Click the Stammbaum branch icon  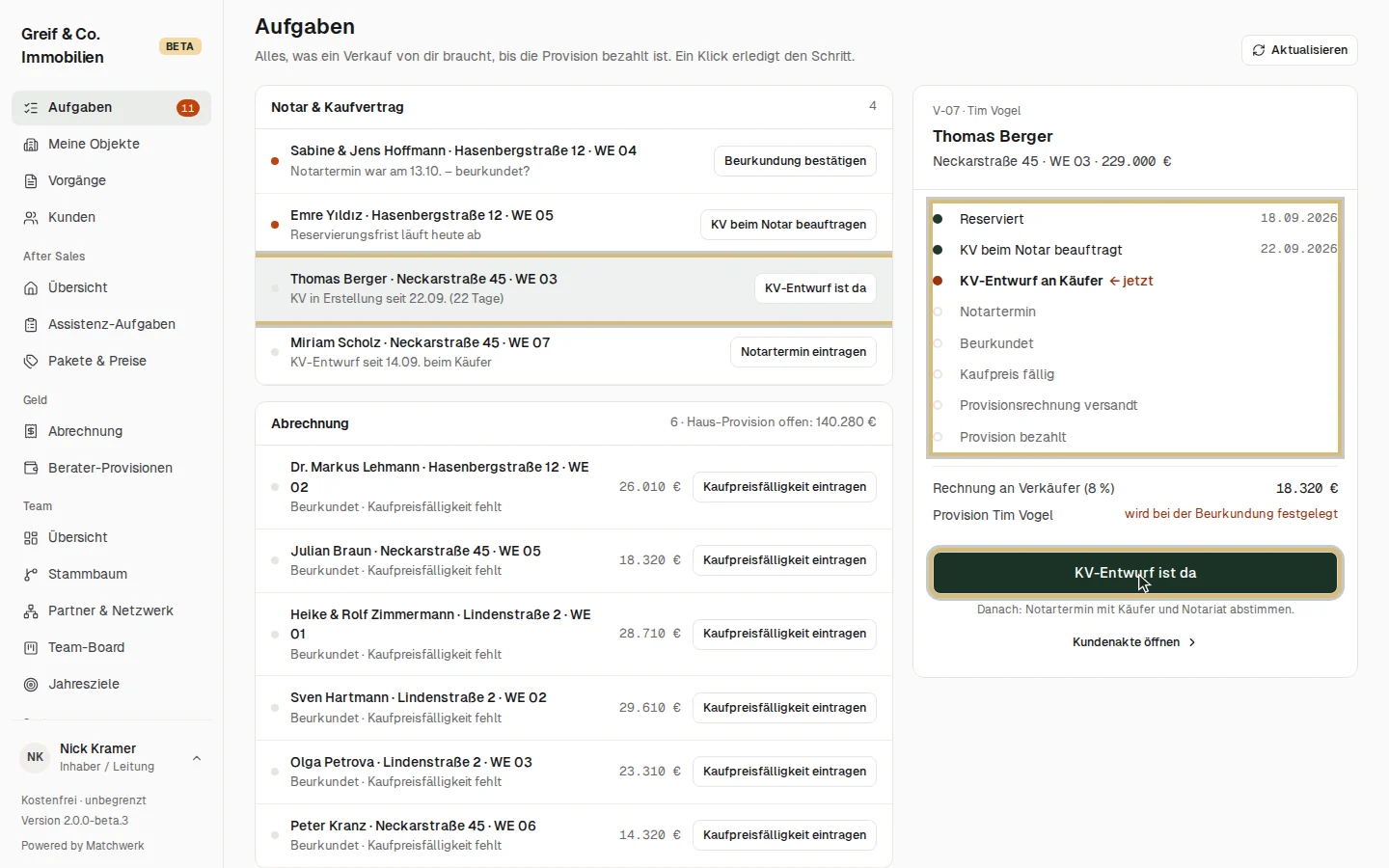[x=31, y=575]
